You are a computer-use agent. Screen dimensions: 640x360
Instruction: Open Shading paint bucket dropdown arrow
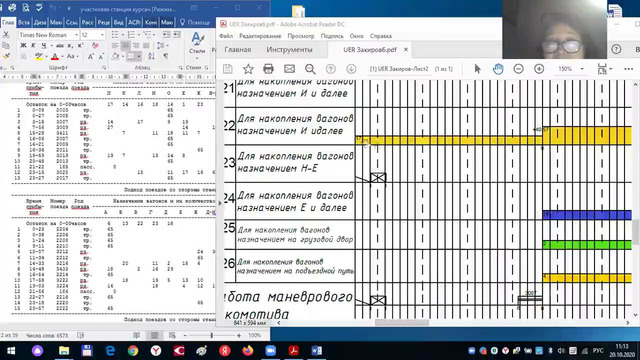point(123,56)
